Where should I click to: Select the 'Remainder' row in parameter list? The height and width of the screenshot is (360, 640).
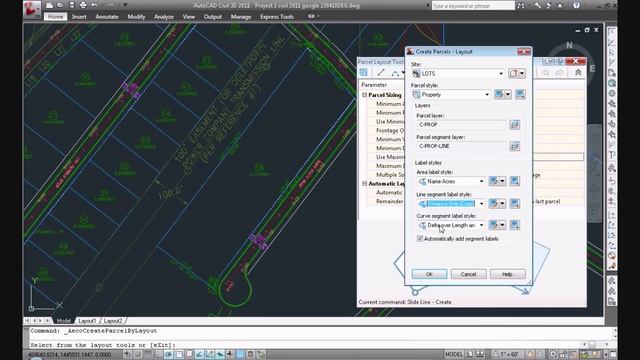tap(389, 201)
